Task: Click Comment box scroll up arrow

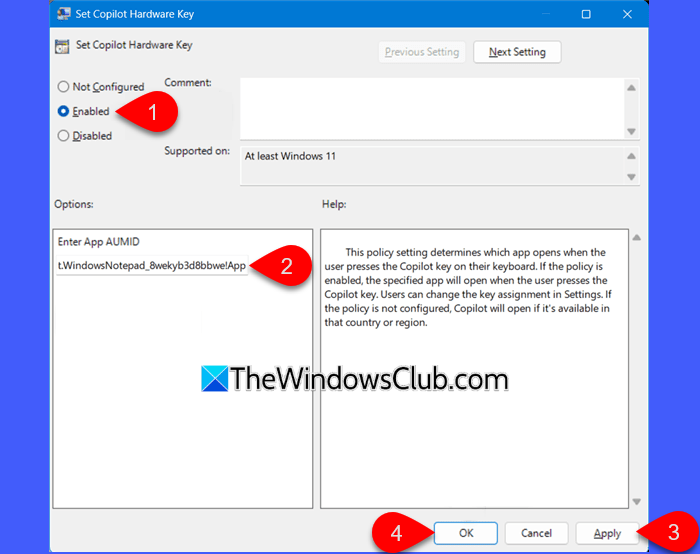Action: point(631,88)
